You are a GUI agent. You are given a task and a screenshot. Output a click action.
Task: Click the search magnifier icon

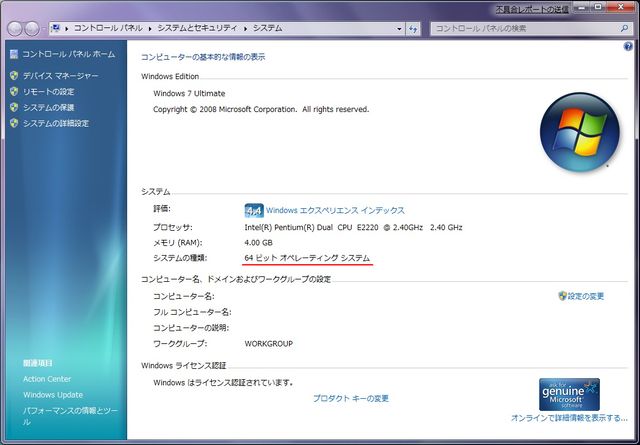pyautogui.click(x=624, y=28)
